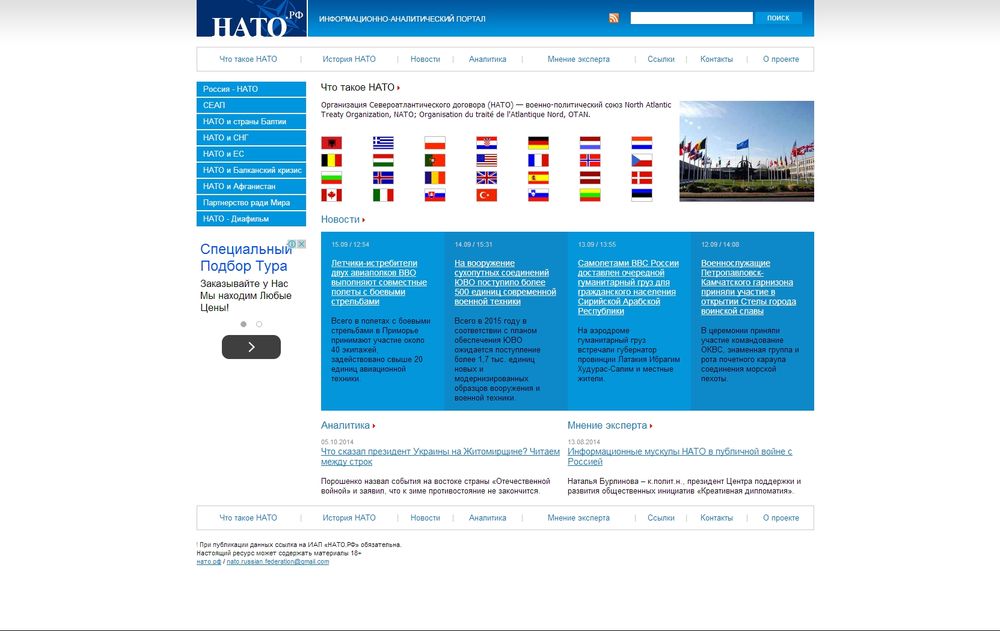
Task: Click the Albania flag icon
Action: point(331,143)
